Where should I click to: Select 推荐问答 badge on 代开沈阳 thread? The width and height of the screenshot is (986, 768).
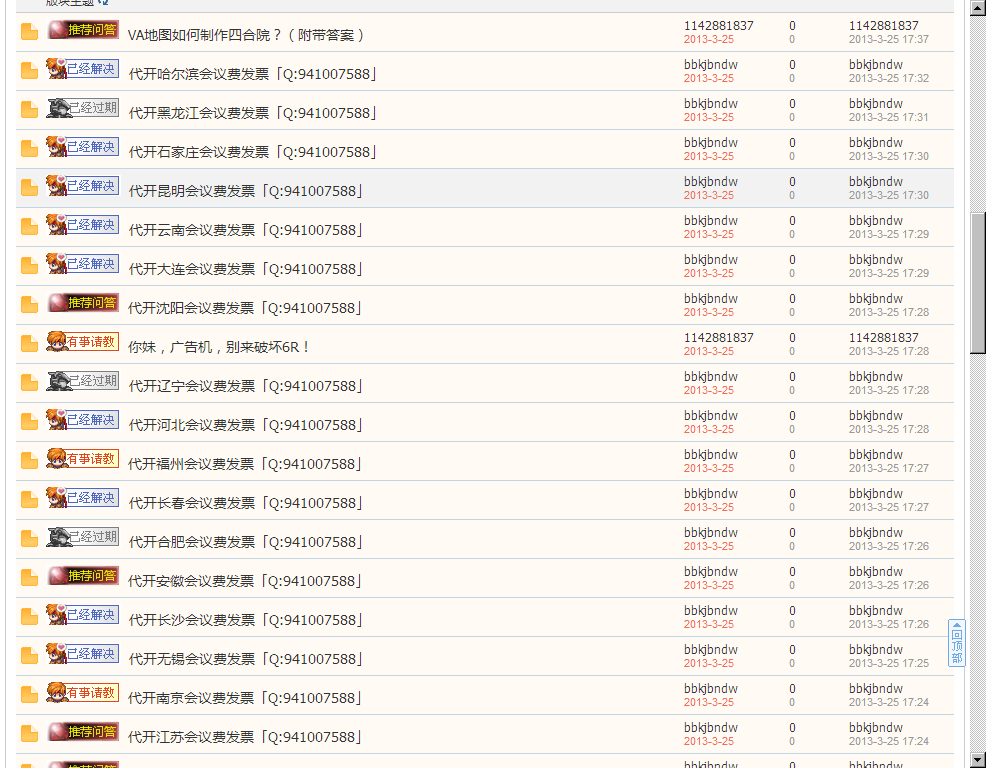[83, 303]
